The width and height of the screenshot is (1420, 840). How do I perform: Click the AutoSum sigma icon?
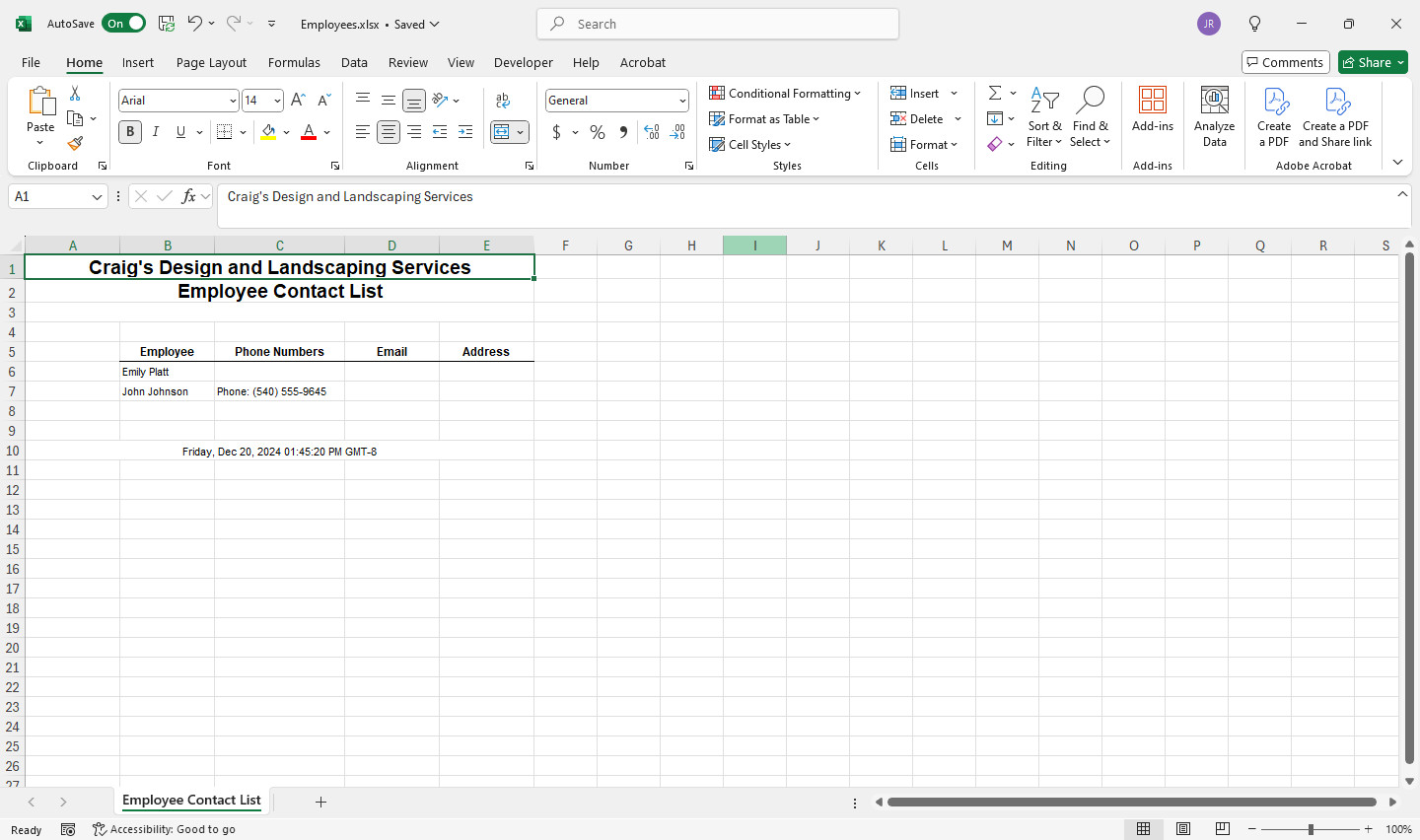995,93
